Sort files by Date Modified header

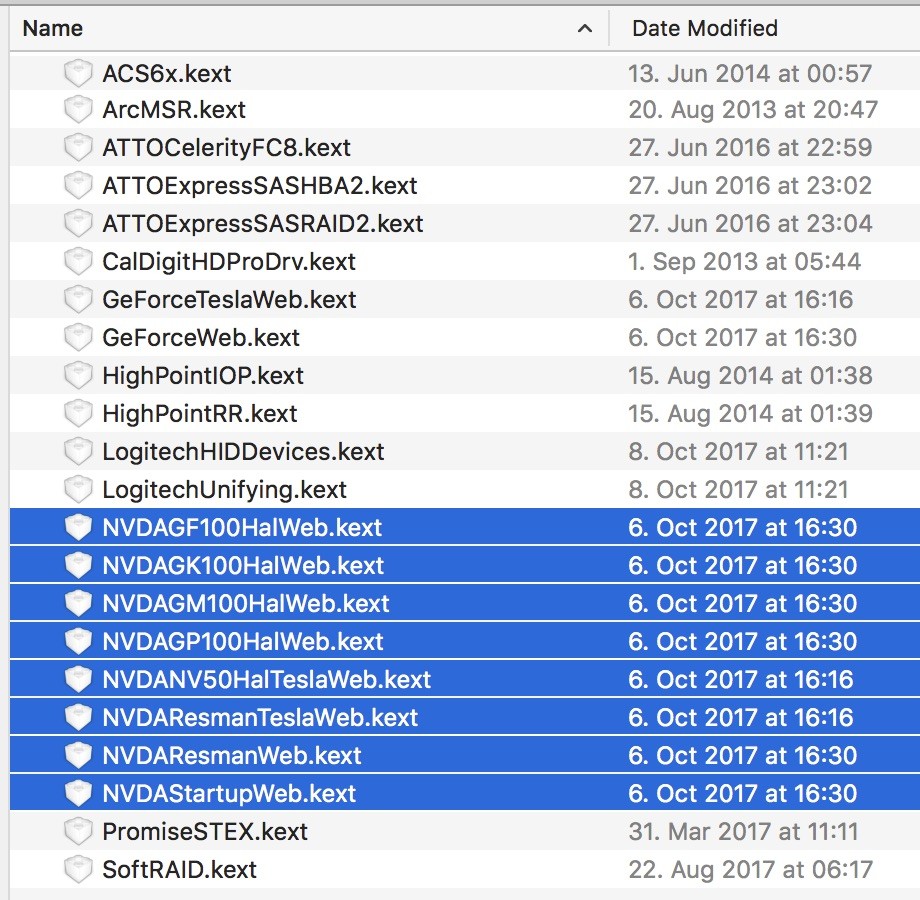(705, 28)
